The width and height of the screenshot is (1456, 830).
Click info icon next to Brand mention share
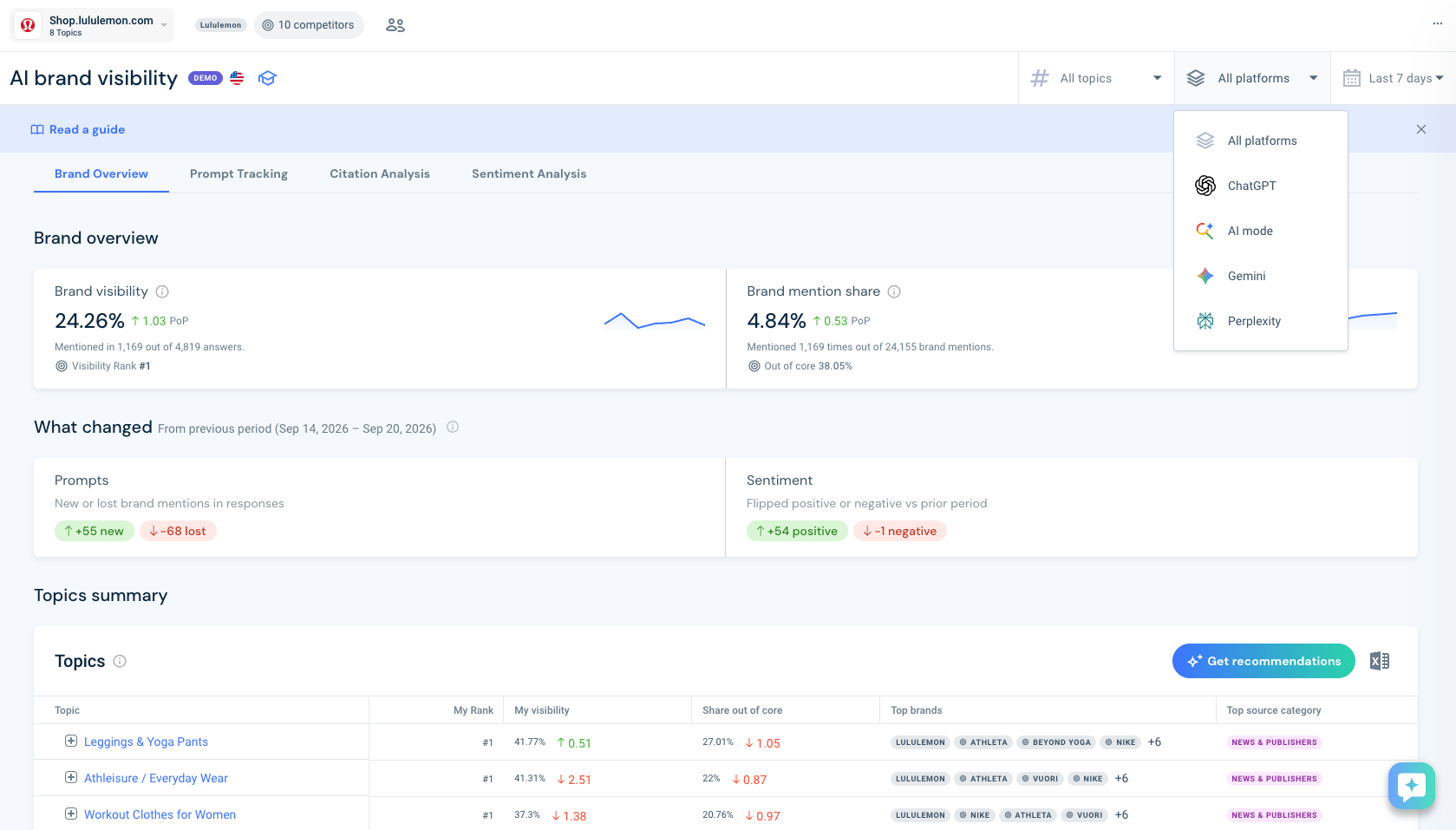[894, 291]
